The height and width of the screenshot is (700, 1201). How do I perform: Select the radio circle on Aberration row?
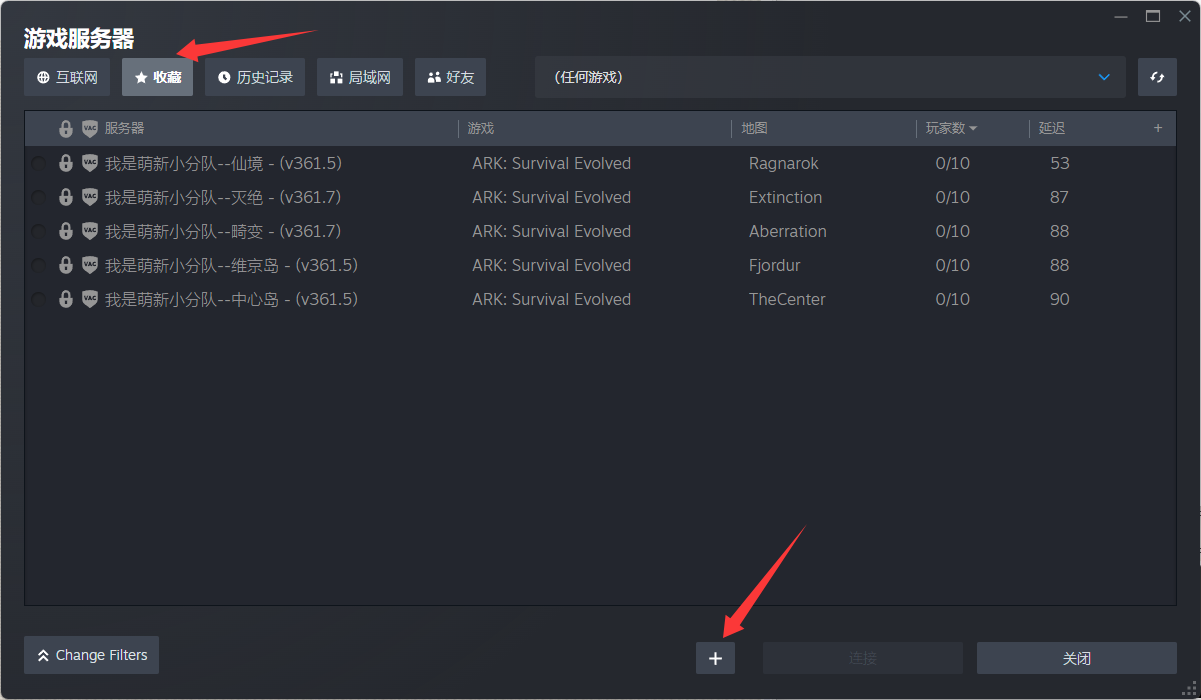coord(39,232)
